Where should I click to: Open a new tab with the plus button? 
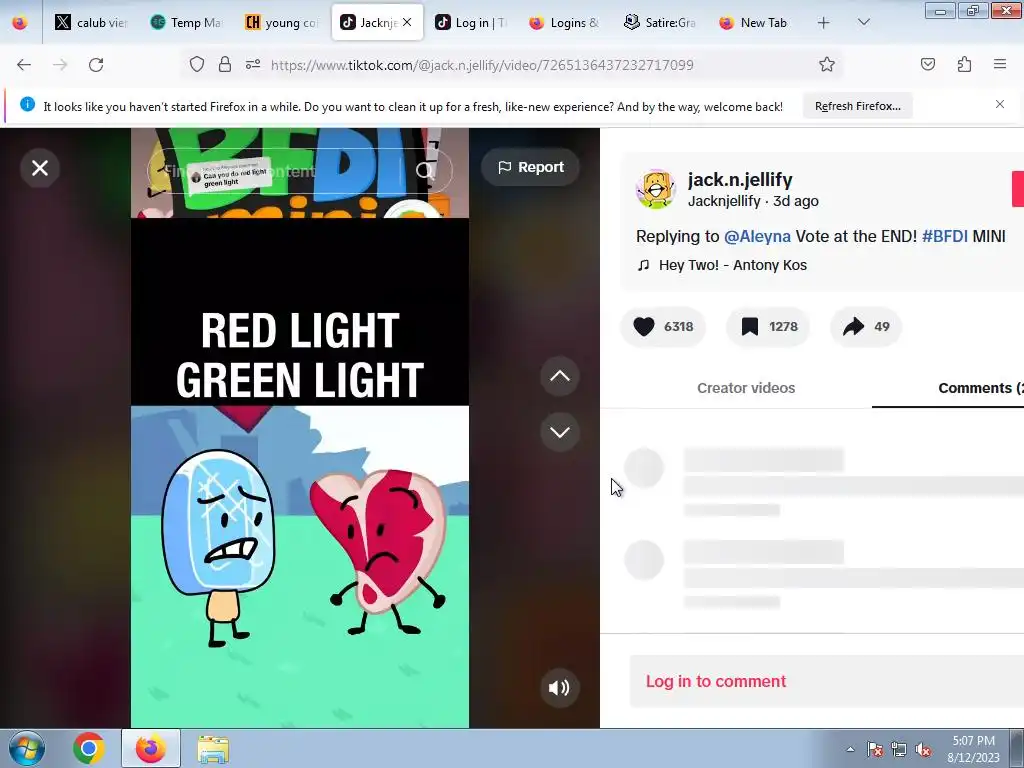pyautogui.click(x=824, y=23)
